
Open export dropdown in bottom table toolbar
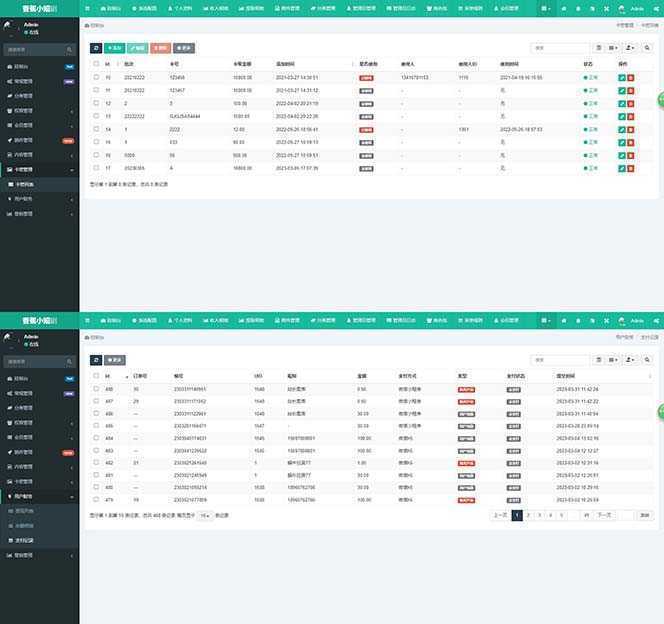630,360
